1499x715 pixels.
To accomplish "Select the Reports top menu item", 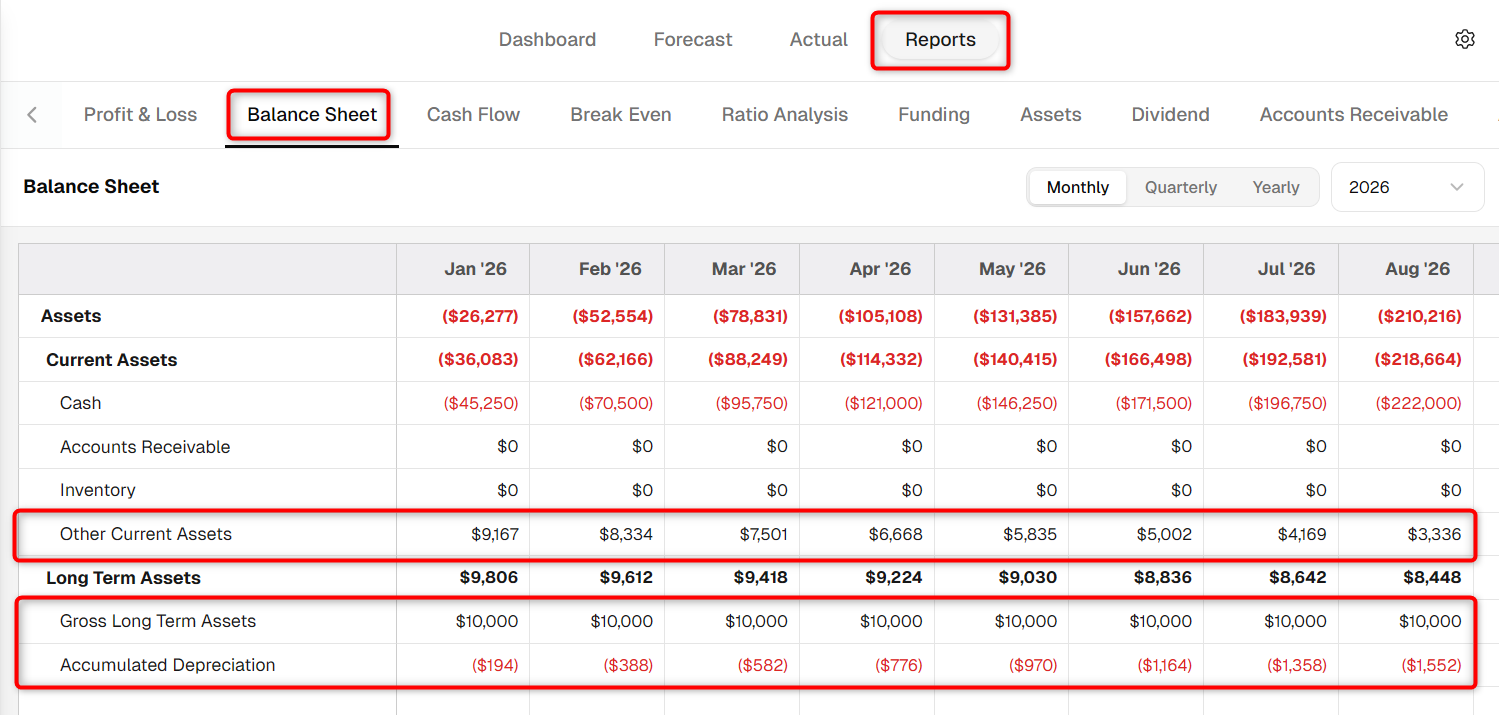I will point(940,40).
